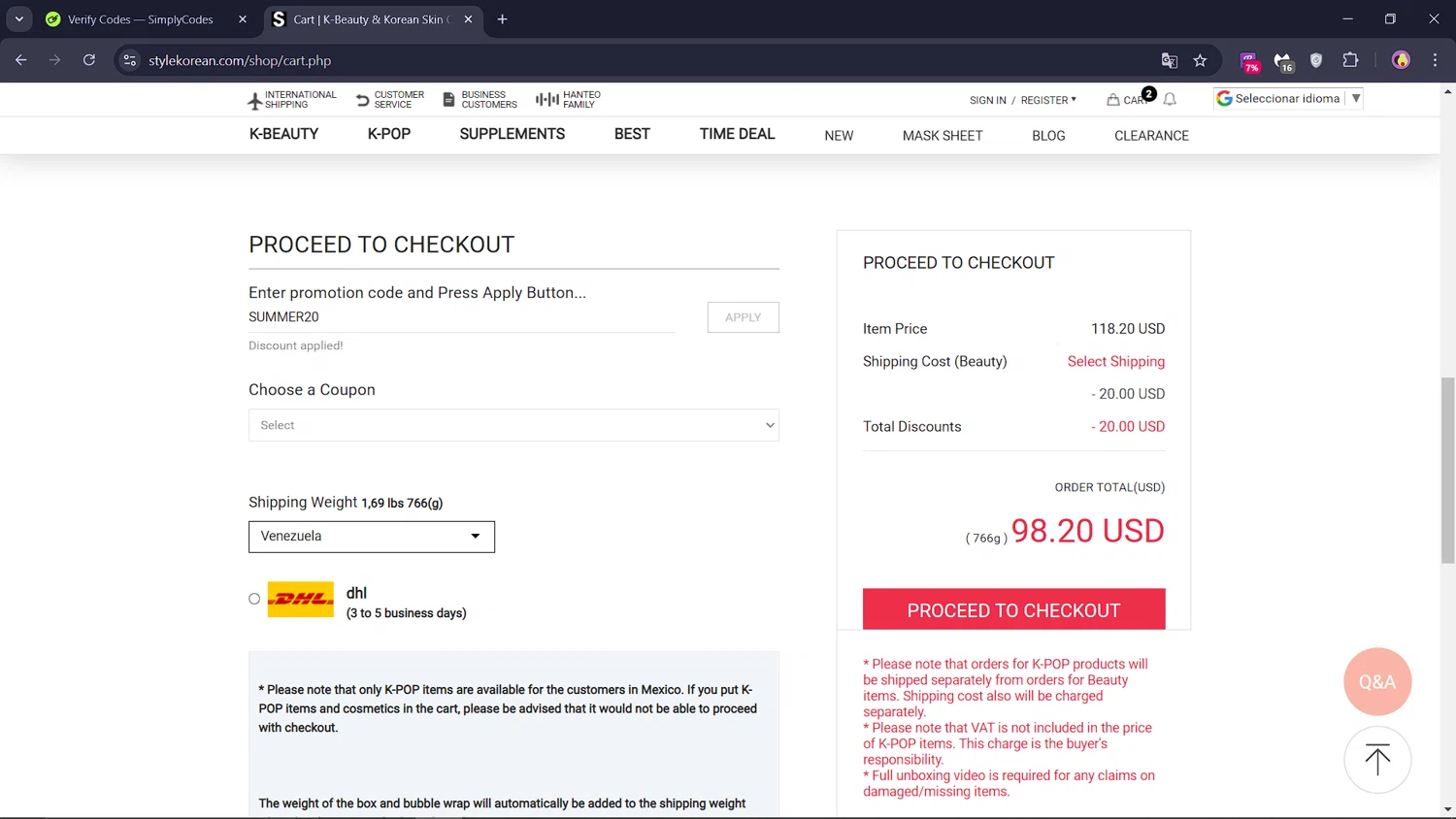
Task: Open the tab search dropdown arrow
Action: point(19,19)
